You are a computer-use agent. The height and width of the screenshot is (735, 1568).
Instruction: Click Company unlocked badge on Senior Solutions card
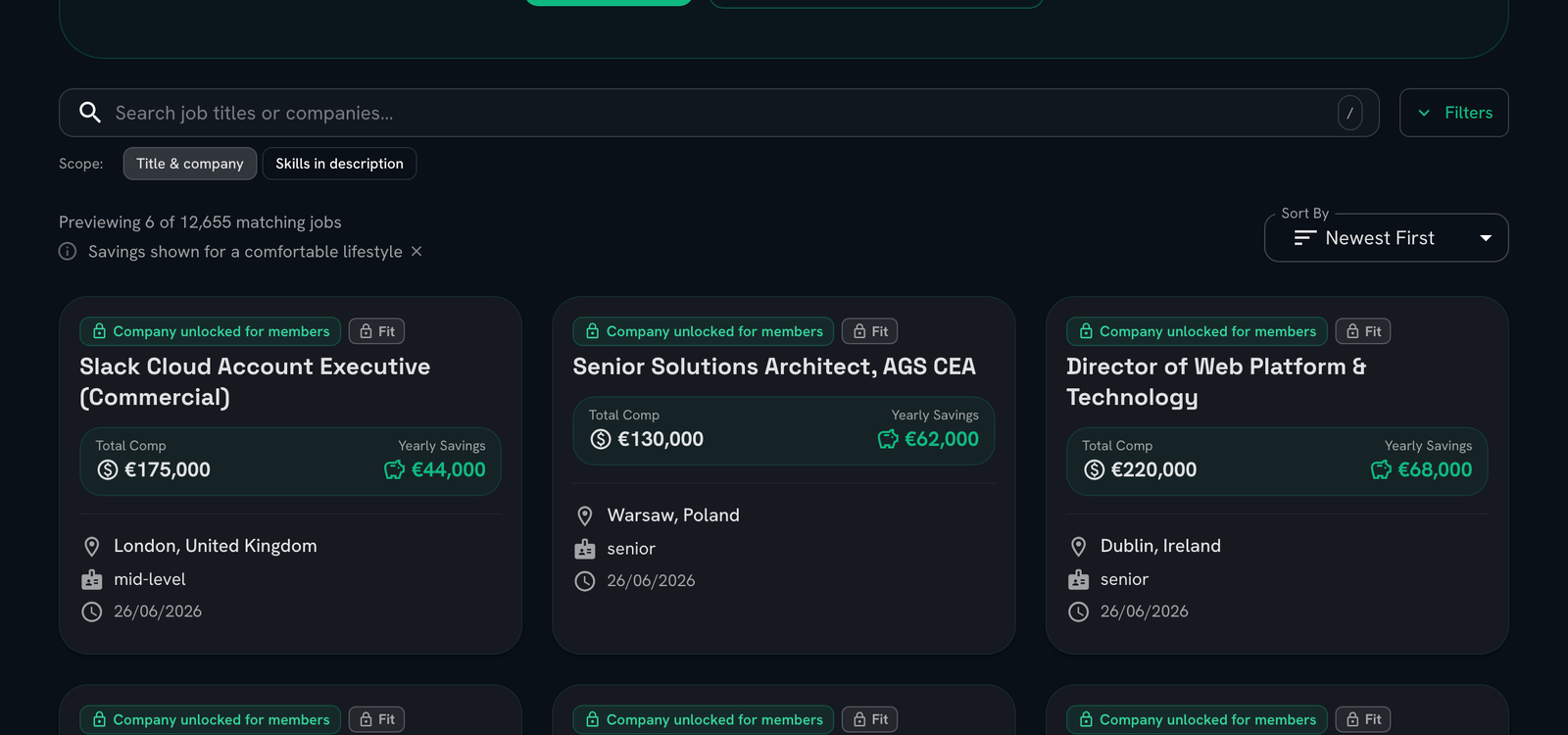[704, 331]
